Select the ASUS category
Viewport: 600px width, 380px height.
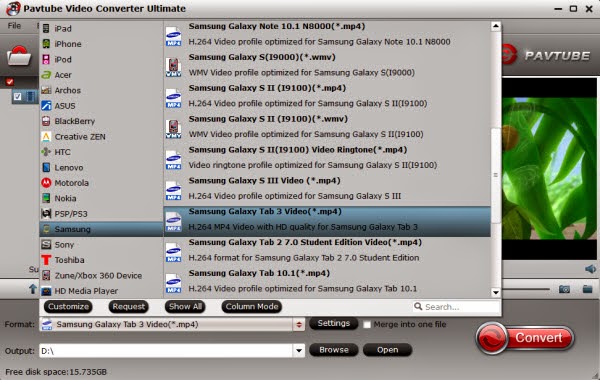[101, 106]
